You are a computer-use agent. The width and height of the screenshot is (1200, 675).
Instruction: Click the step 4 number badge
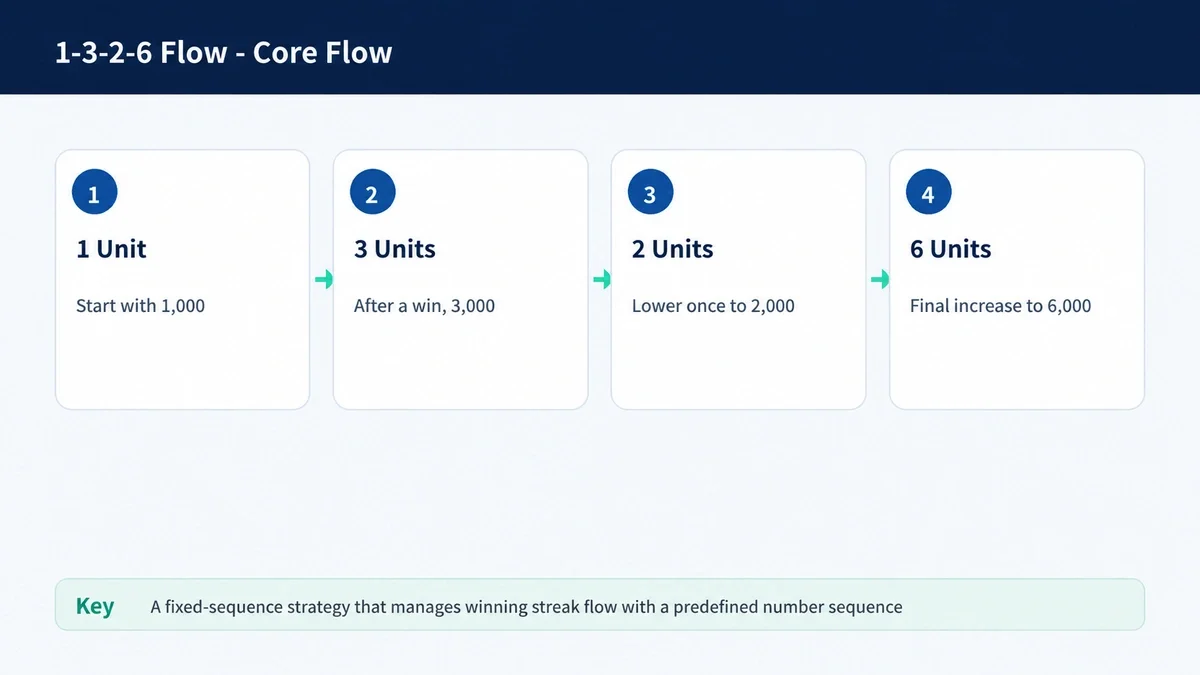click(928, 194)
